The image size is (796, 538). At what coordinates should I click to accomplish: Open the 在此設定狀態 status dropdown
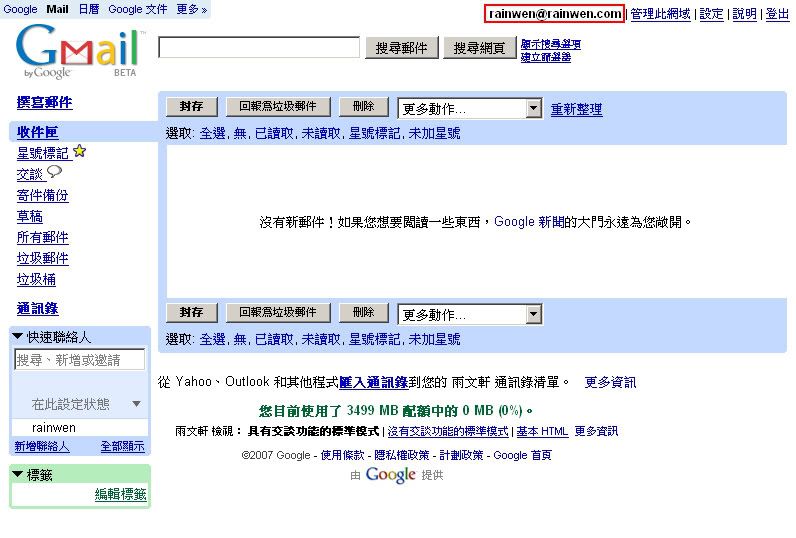pos(137,404)
